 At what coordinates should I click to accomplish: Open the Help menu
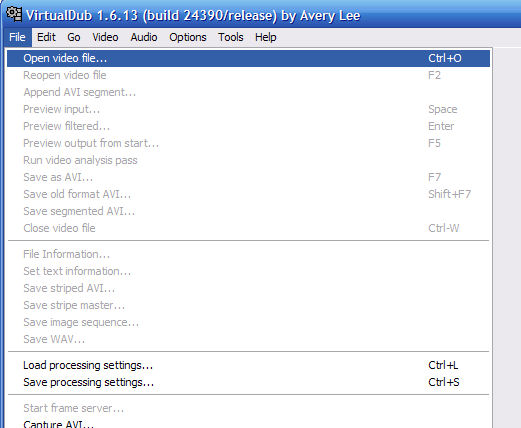[x=266, y=37]
